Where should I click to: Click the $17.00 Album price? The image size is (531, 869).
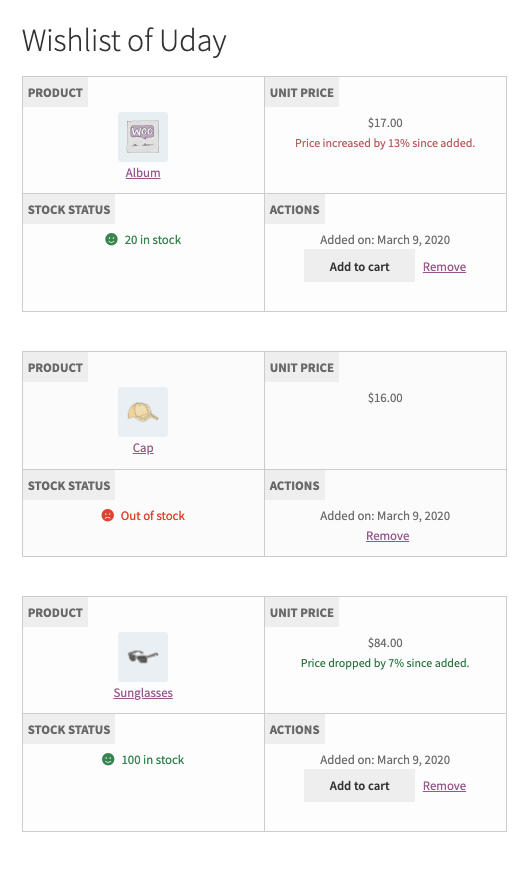point(385,123)
